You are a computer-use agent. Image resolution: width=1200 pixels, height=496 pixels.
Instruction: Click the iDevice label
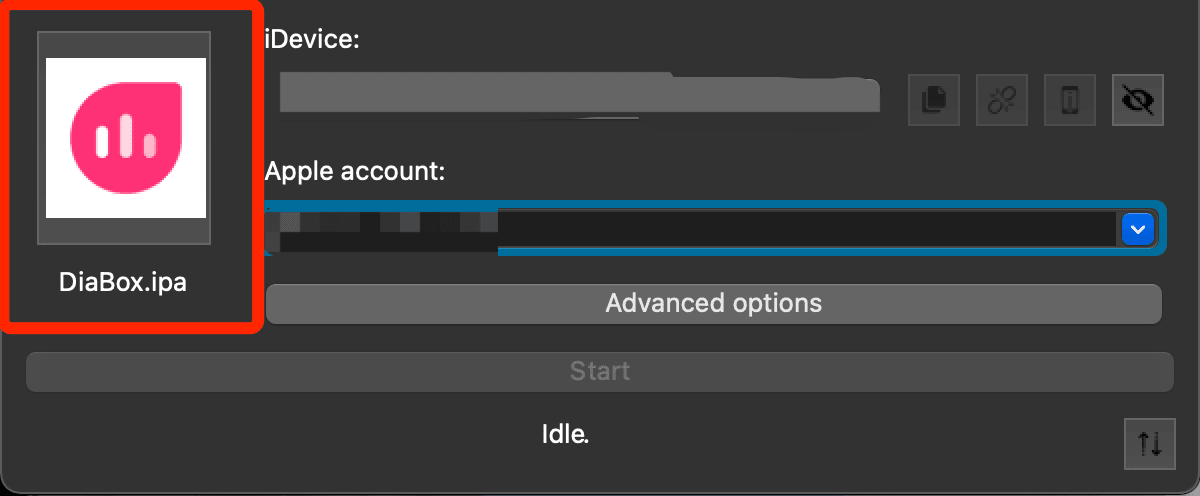[312, 41]
